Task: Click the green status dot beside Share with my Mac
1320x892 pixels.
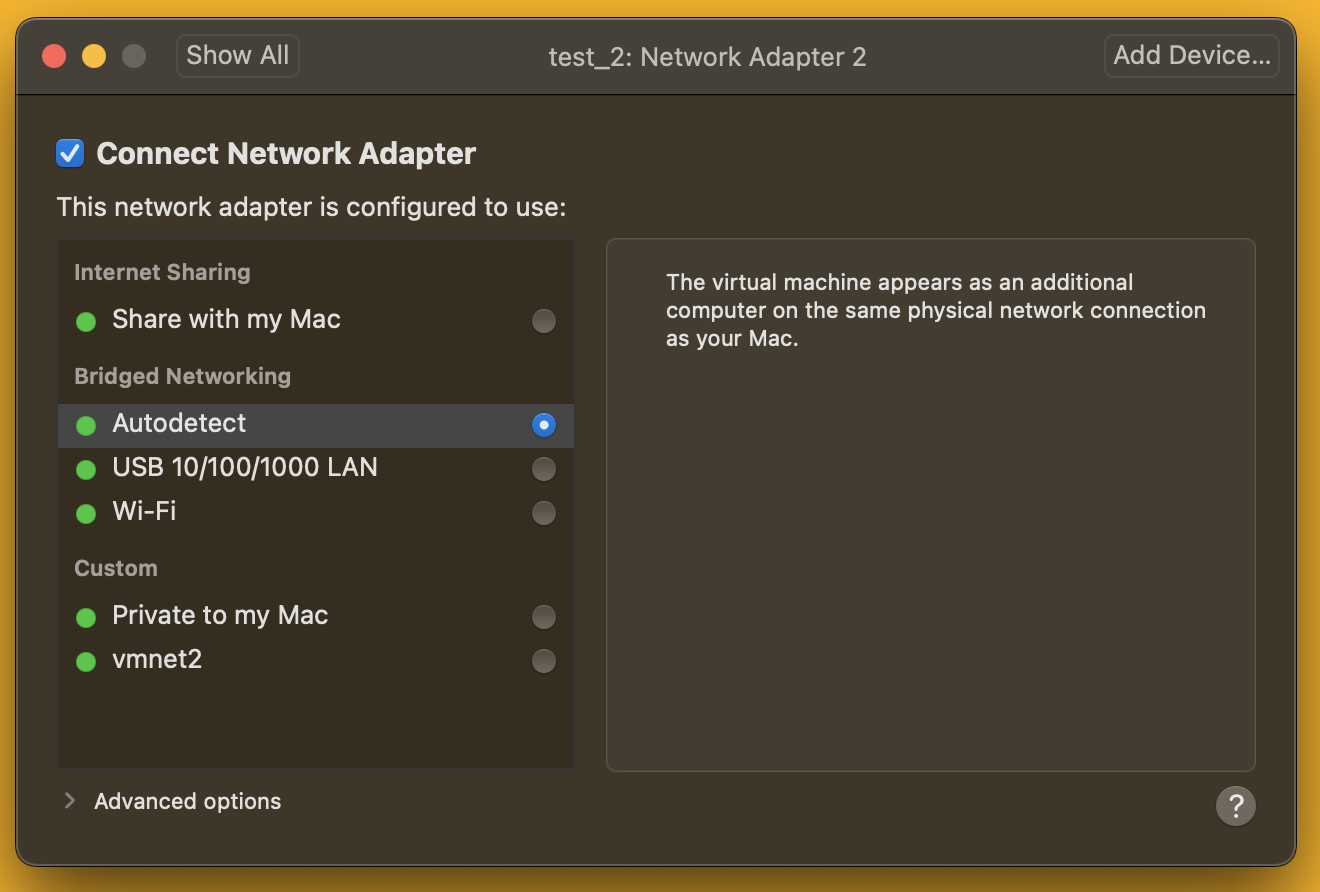Action: [x=86, y=321]
